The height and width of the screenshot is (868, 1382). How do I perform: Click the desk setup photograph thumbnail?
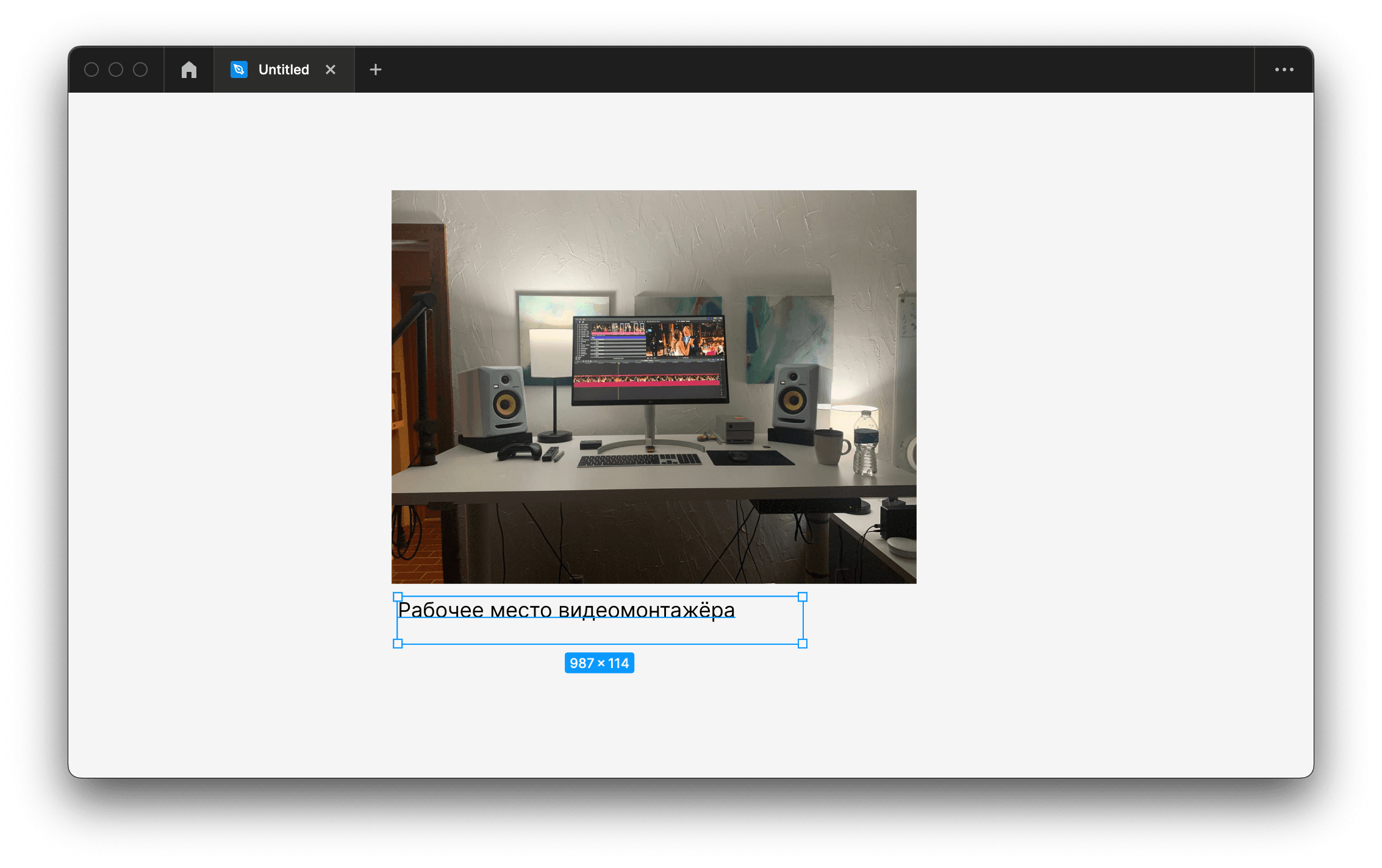pos(654,386)
